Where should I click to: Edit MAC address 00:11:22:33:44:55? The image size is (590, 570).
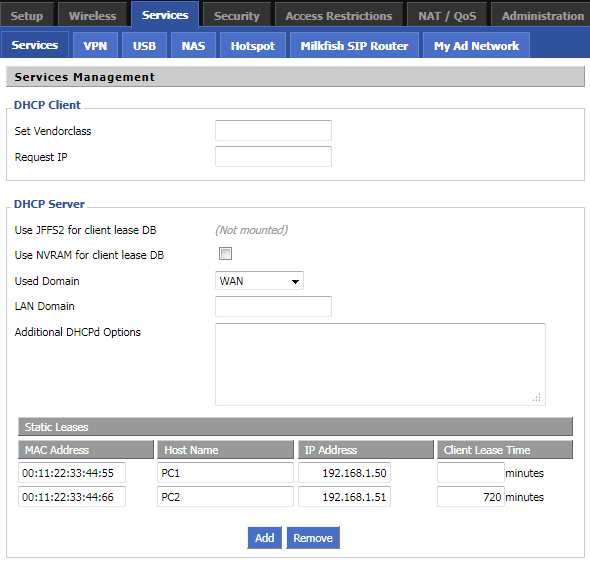72,473
